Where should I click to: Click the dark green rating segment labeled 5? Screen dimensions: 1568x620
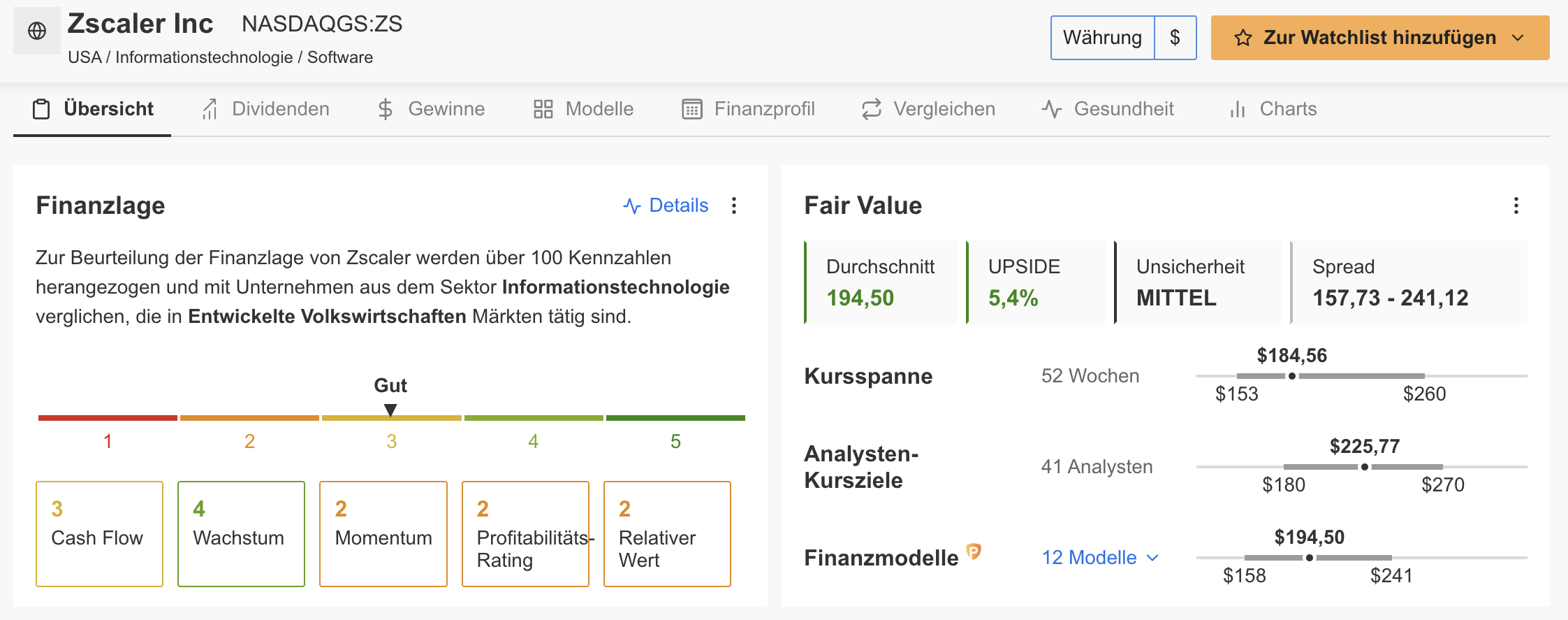675,418
